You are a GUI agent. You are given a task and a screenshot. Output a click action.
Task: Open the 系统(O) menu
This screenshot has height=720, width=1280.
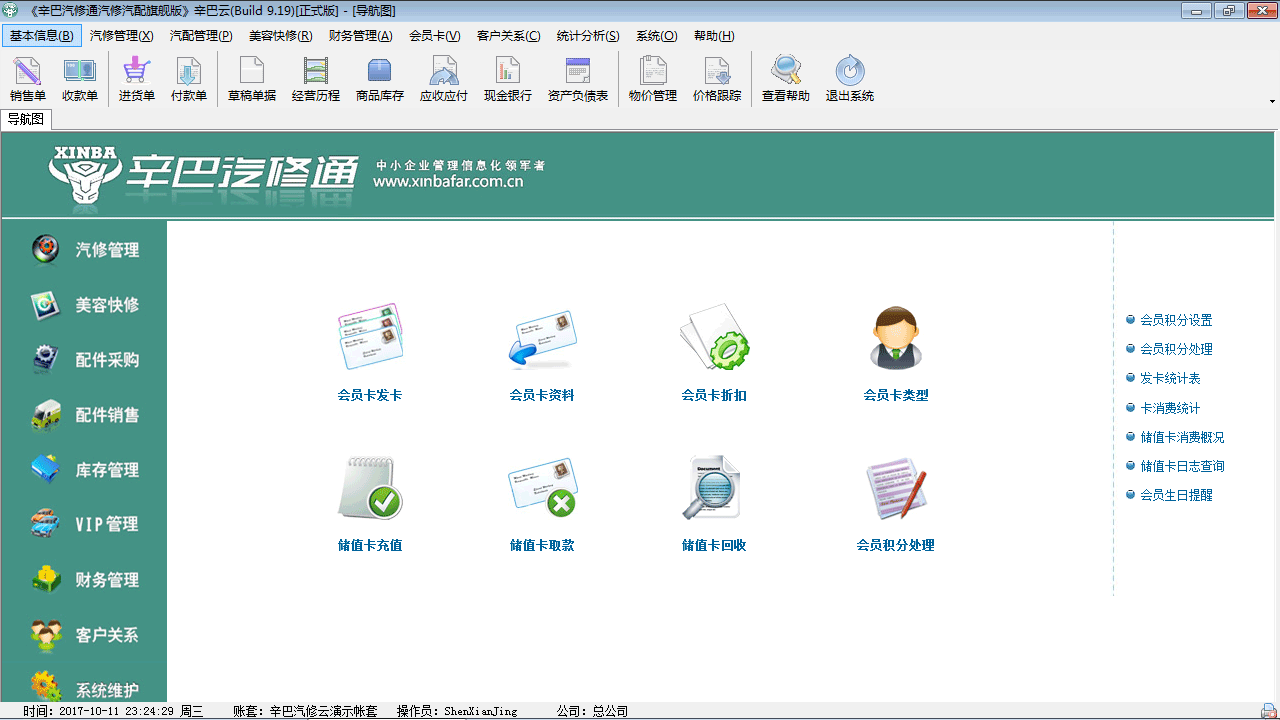coord(656,36)
